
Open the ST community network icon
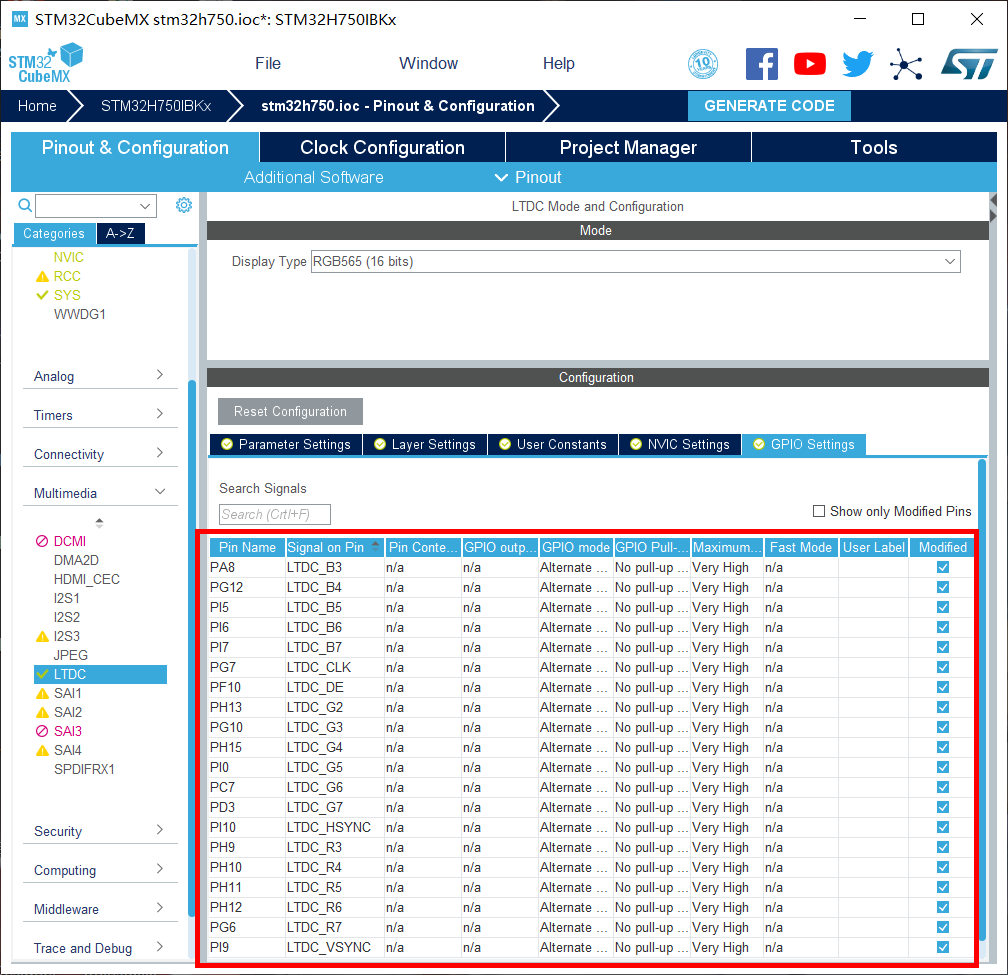[x=906, y=64]
